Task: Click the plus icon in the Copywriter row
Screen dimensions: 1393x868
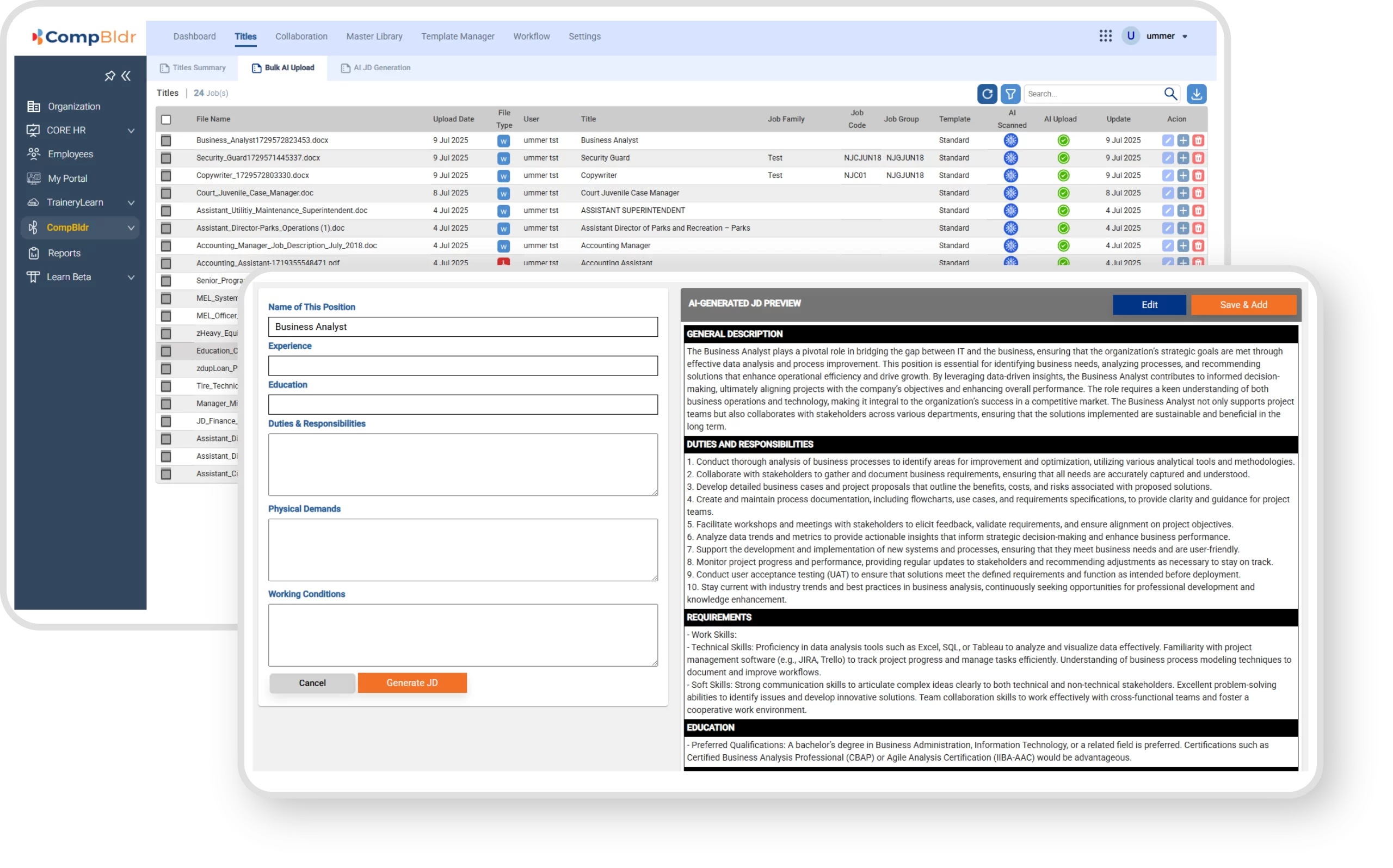Action: (x=1183, y=176)
